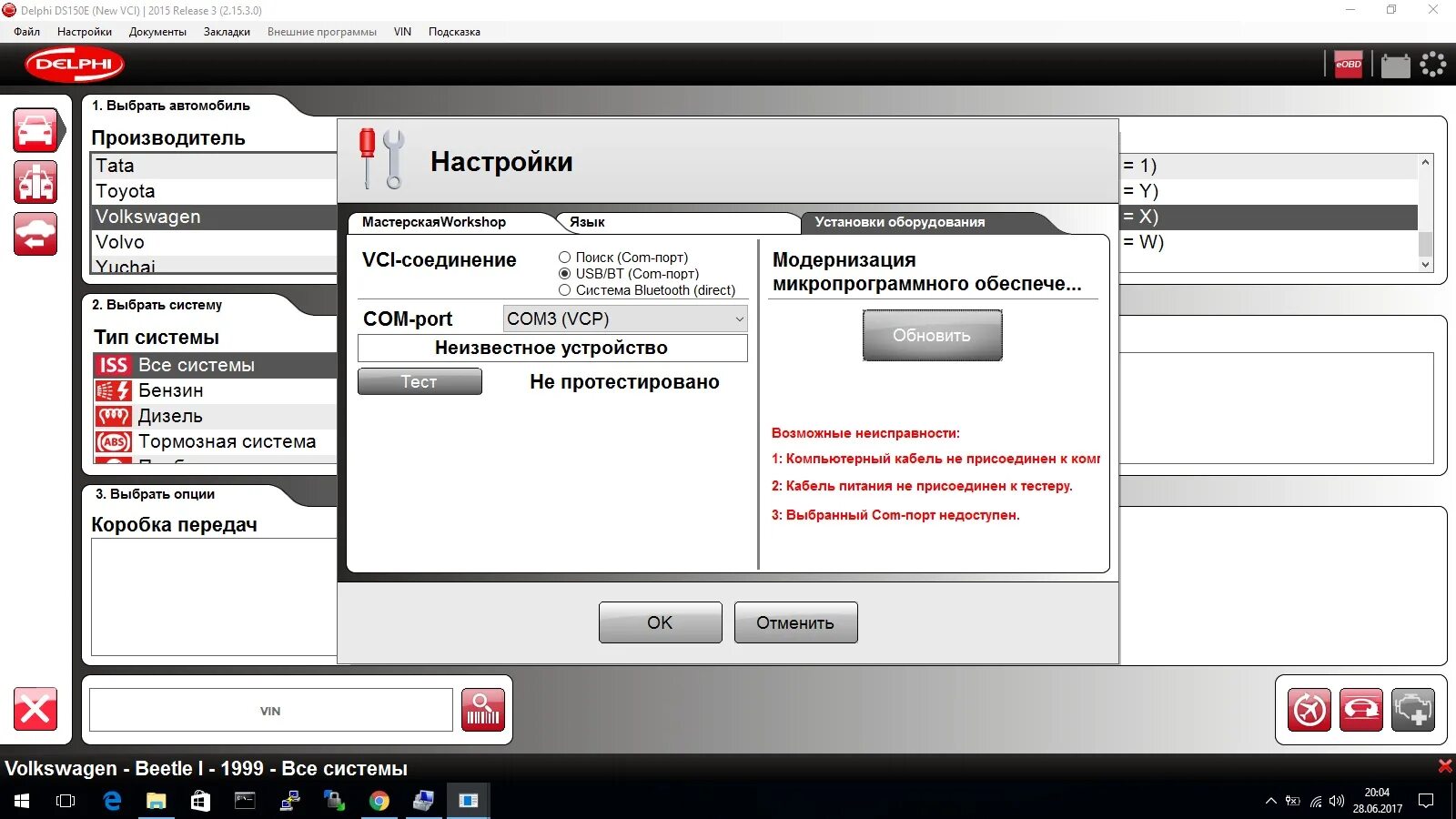The height and width of the screenshot is (819, 1456).
Task: Click the Wi-Fi network icon in system tray
Action: click(1316, 802)
